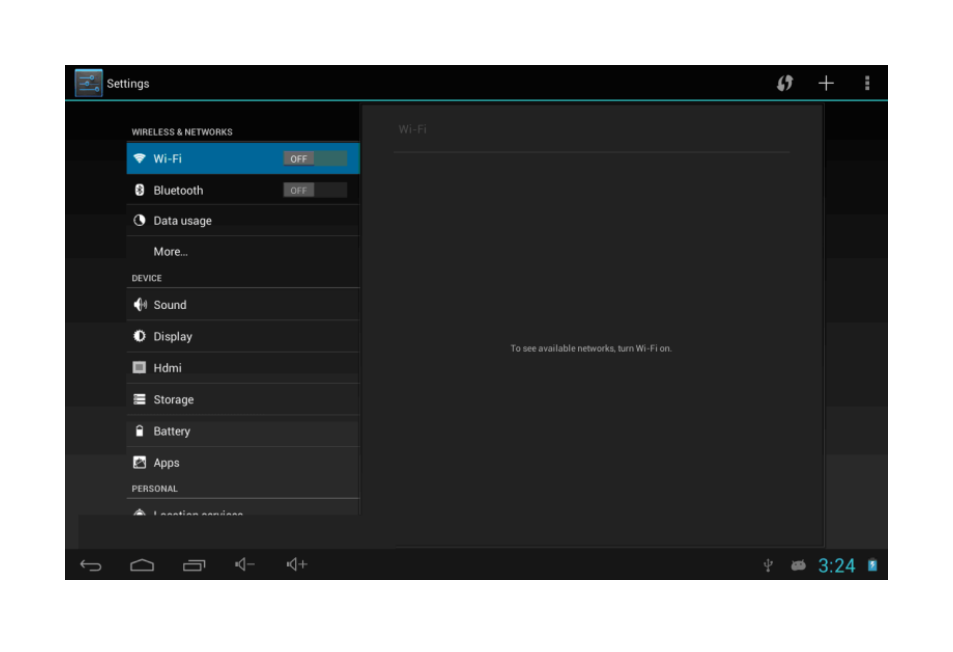Click the 'PERSONAL' section header
Image resolution: width=953 pixels, height=652 pixels.
tap(154, 489)
